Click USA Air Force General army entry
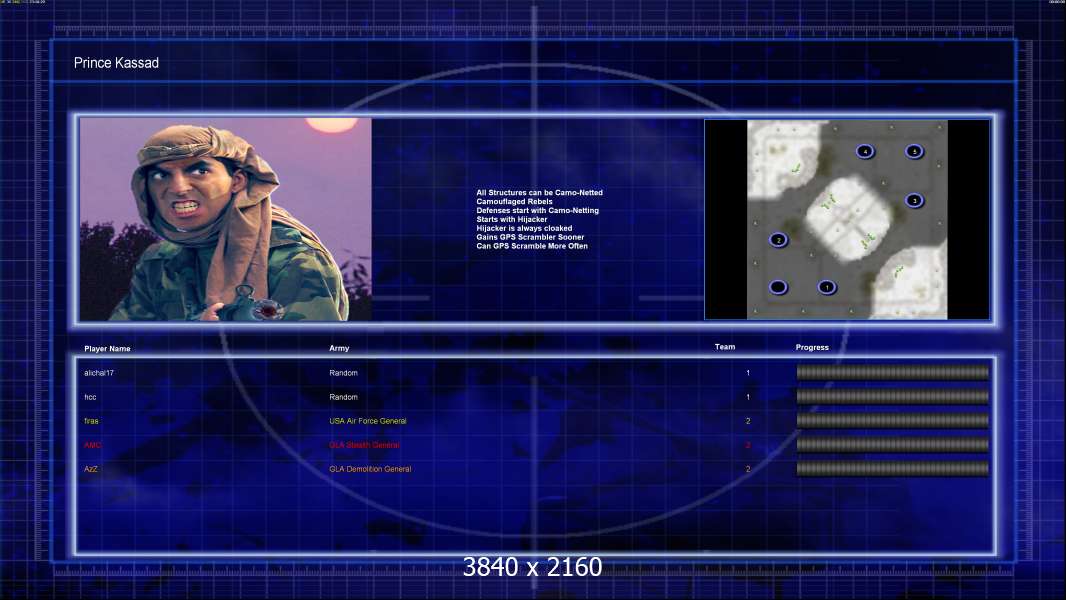 [x=368, y=421]
